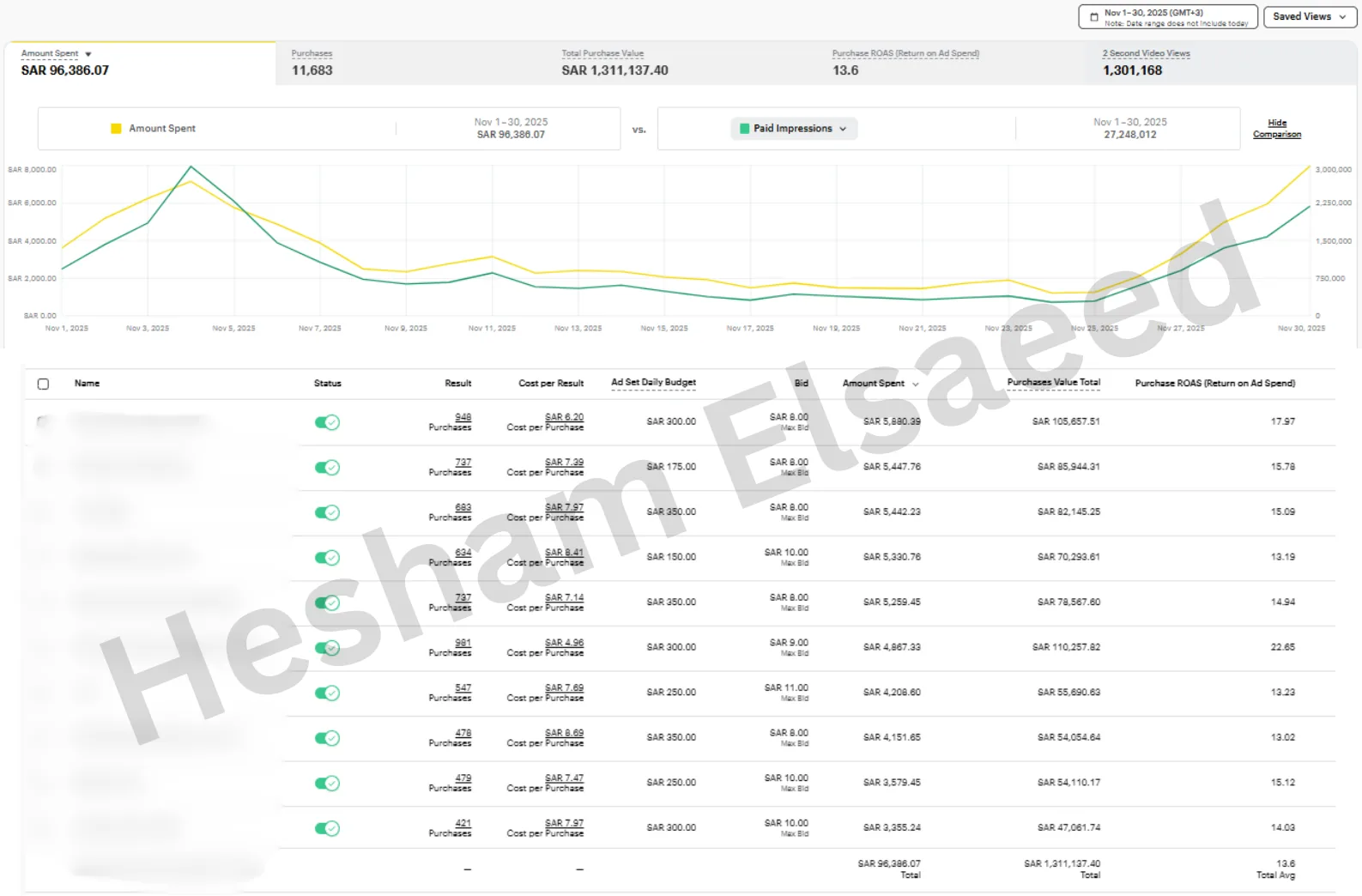Click the Purchase ROAS column header
Viewport: 1362px width, 896px height.
1214,384
